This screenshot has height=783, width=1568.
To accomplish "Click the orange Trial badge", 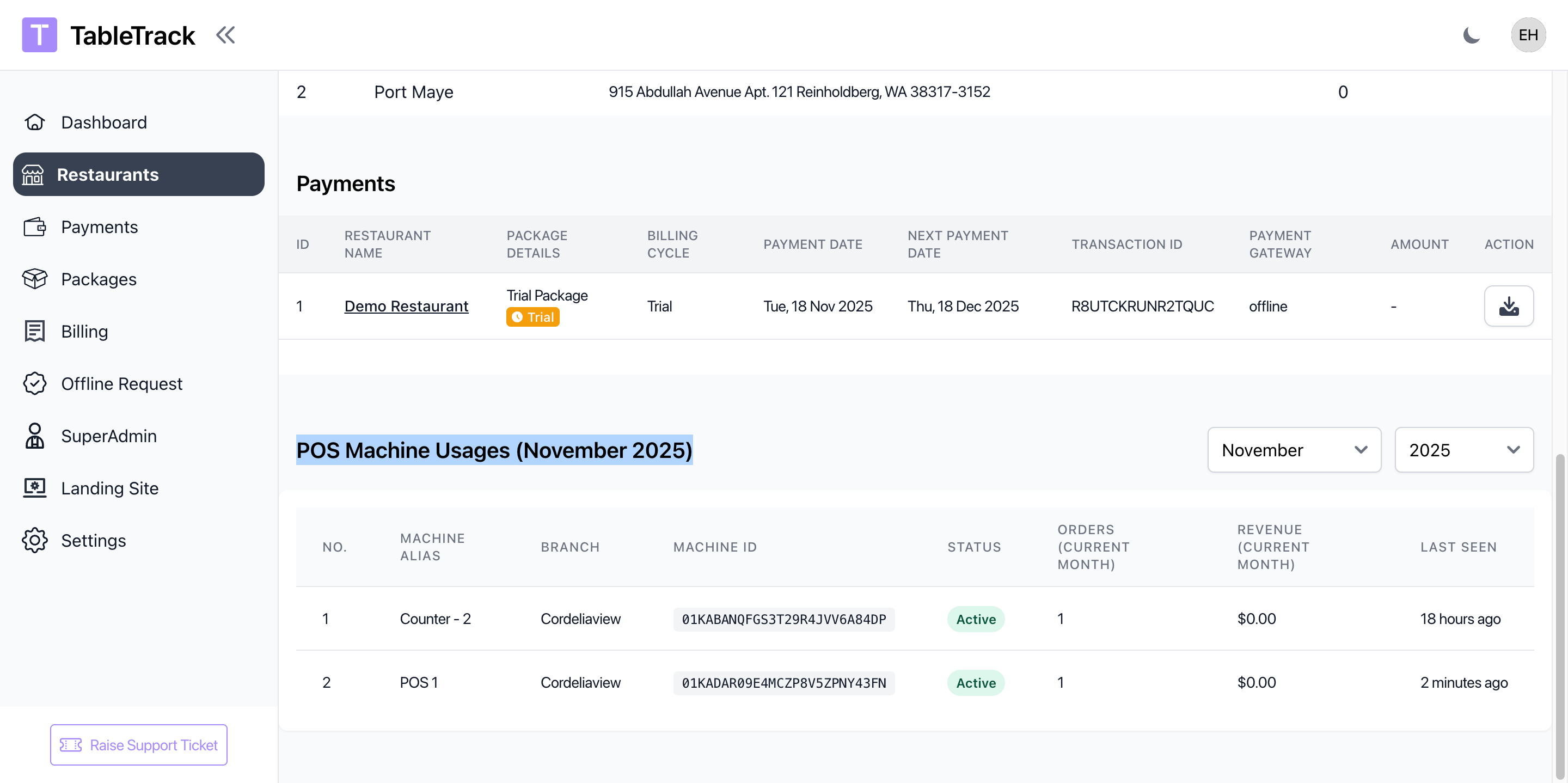I will coord(532,317).
